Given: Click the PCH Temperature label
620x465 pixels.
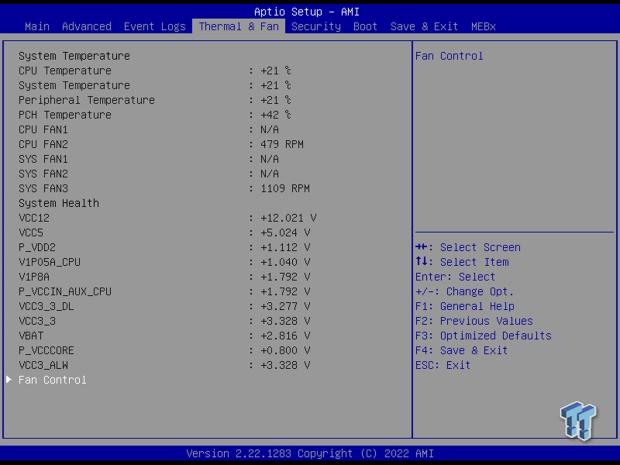Looking at the screenshot, I should 65,115.
